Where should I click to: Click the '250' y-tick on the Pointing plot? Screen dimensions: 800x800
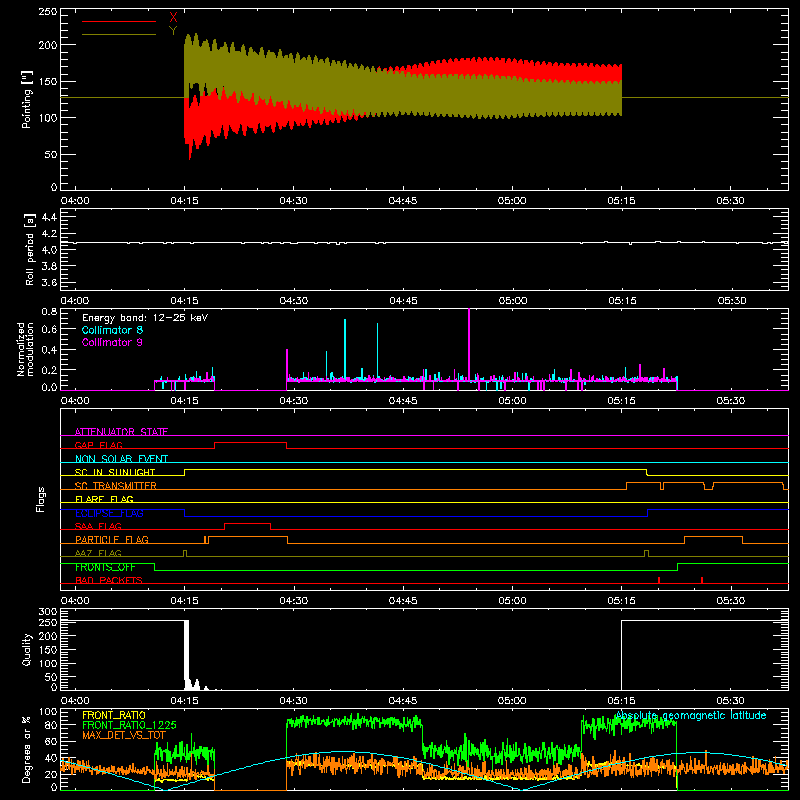(x=47, y=12)
